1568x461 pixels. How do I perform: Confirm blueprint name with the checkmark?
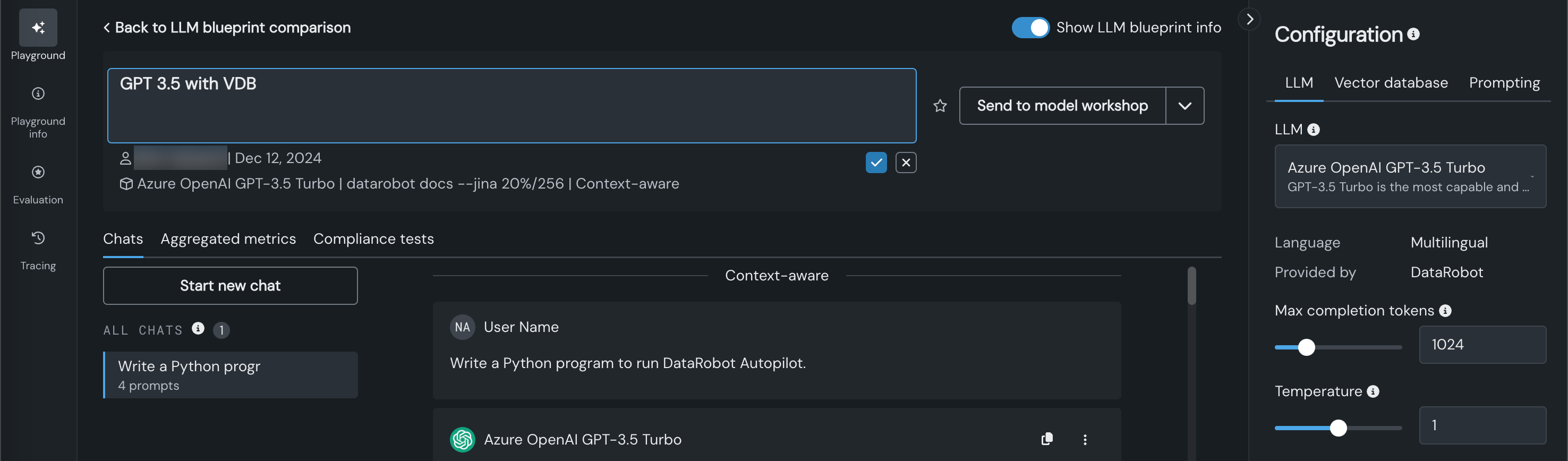[876, 163]
